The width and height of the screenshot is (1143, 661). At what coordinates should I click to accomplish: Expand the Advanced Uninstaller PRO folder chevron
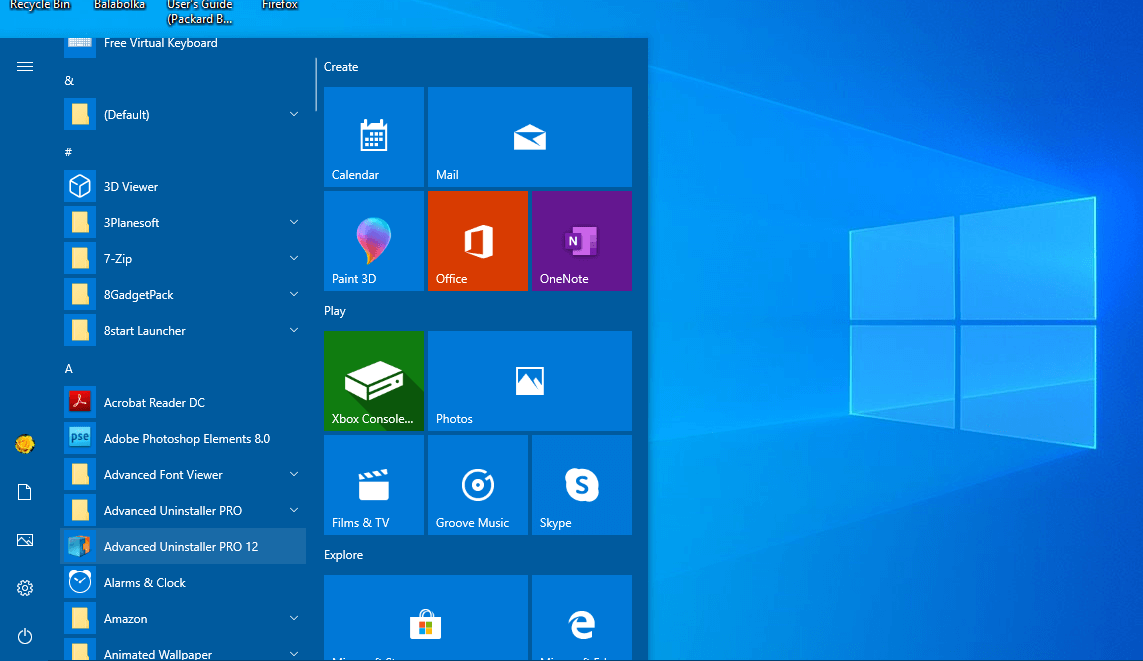coord(294,510)
